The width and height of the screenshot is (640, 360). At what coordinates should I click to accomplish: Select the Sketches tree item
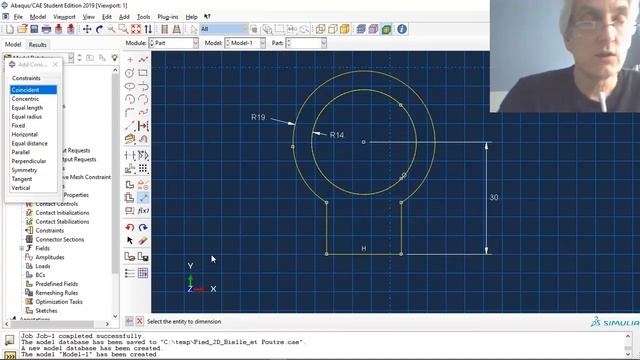coord(46,311)
